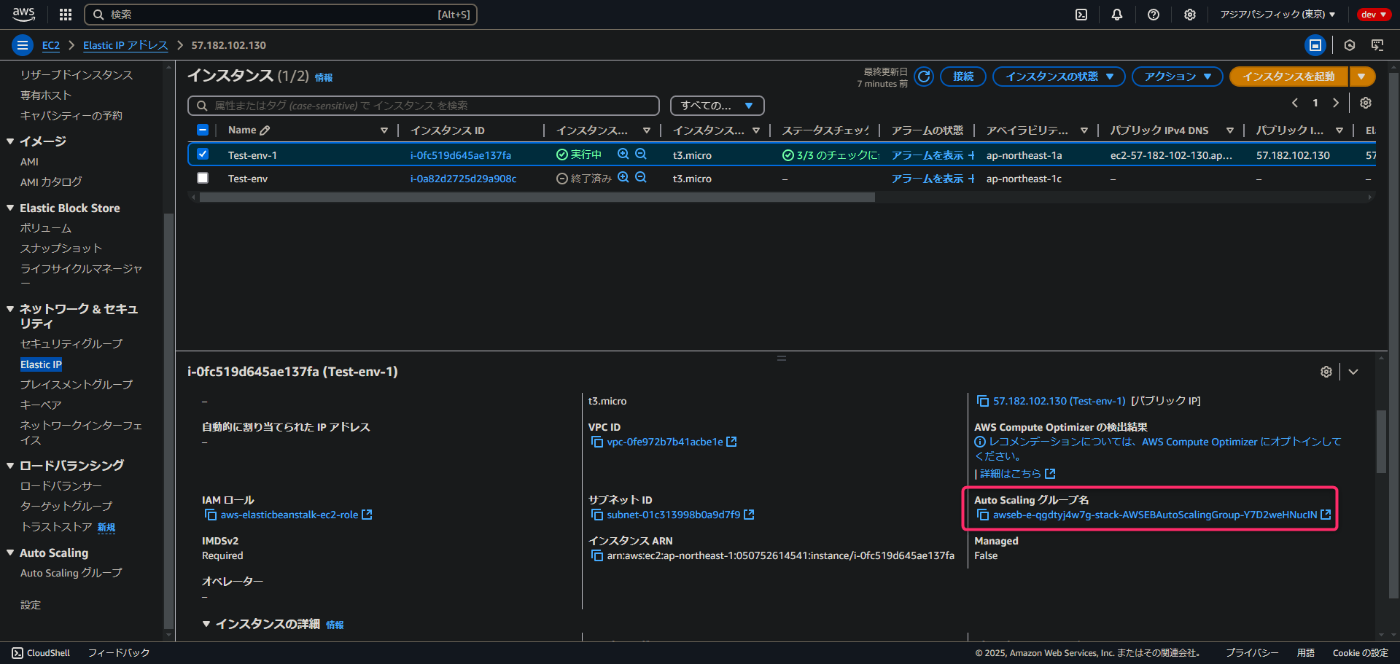Click the horizontal table scrollbar

pyautogui.click(x=537, y=197)
